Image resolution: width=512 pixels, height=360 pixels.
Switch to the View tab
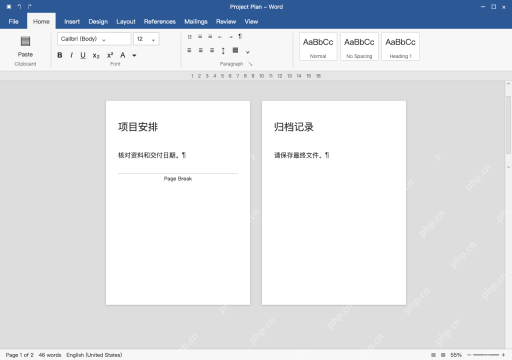[251, 22]
